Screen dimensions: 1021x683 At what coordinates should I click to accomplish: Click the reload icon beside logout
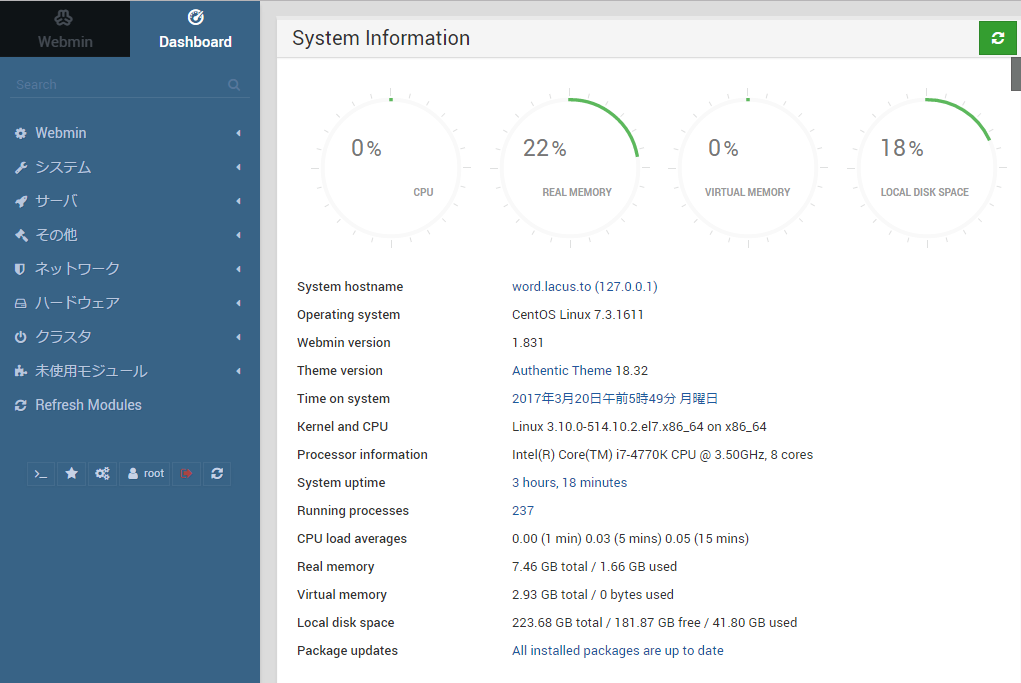(x=217, y=473)
